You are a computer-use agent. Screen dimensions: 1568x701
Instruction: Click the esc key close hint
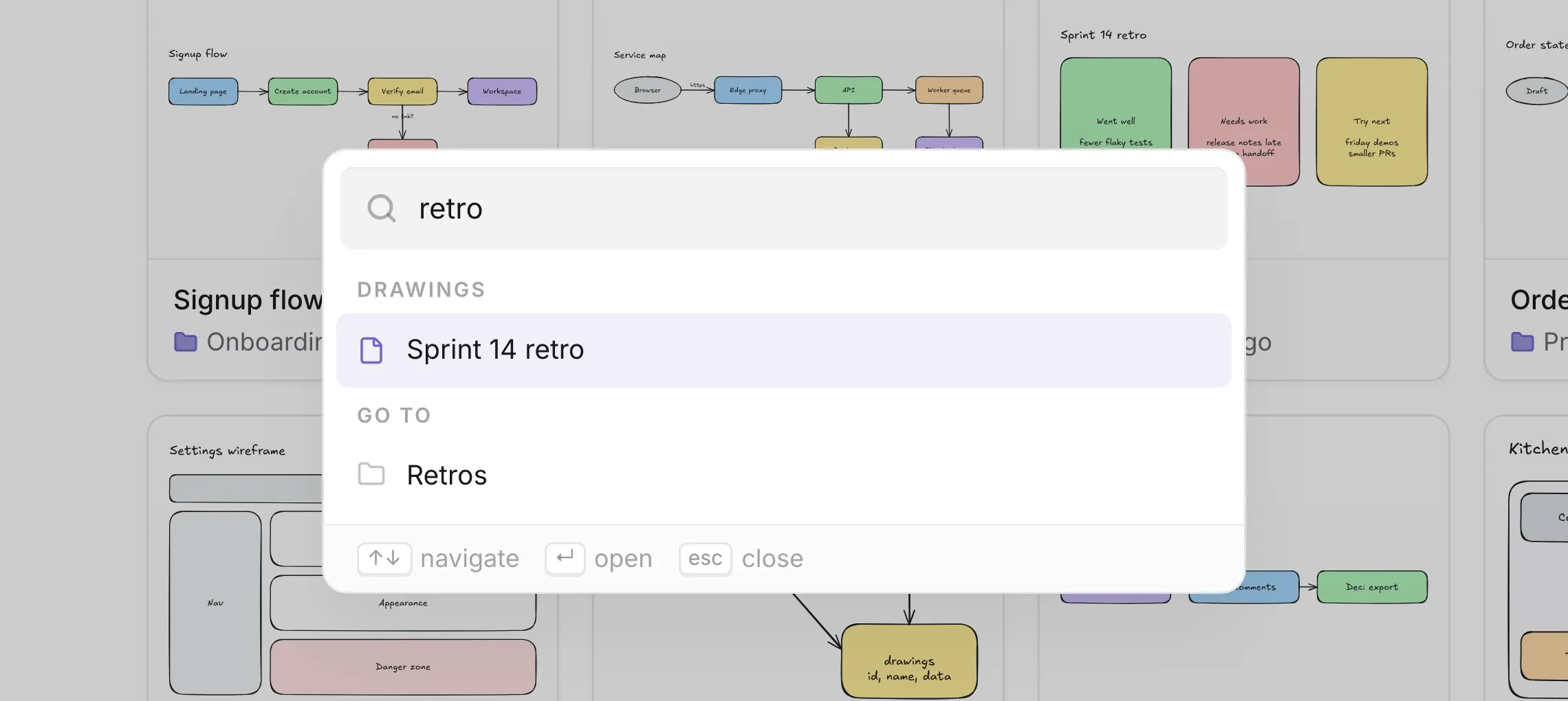pyautogui.click(x=705, y=558)
